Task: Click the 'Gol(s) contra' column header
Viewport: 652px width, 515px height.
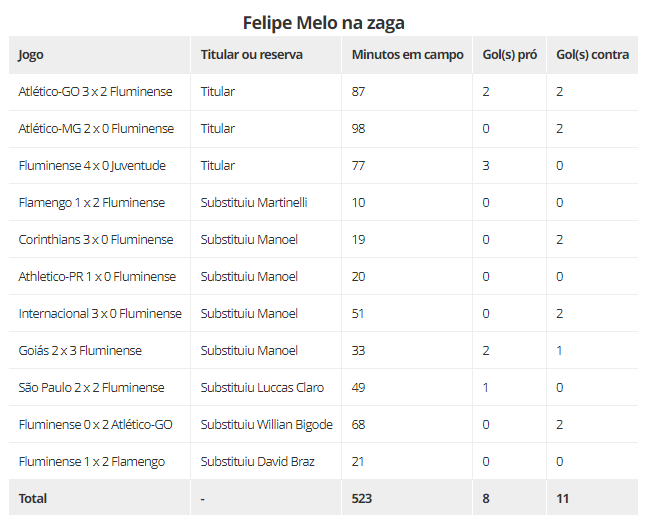Action: [593, 55]
